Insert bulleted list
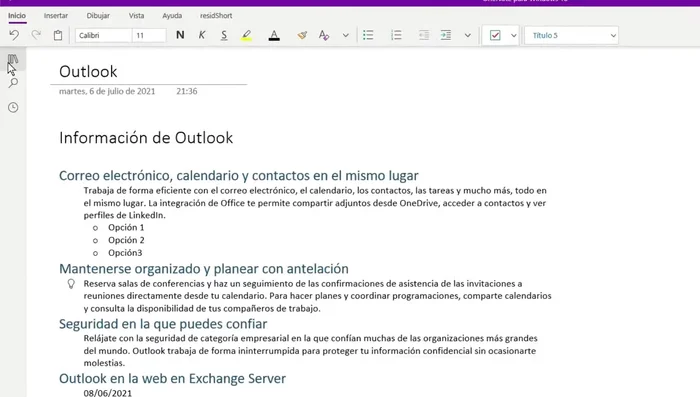 (x=368, y=35)
